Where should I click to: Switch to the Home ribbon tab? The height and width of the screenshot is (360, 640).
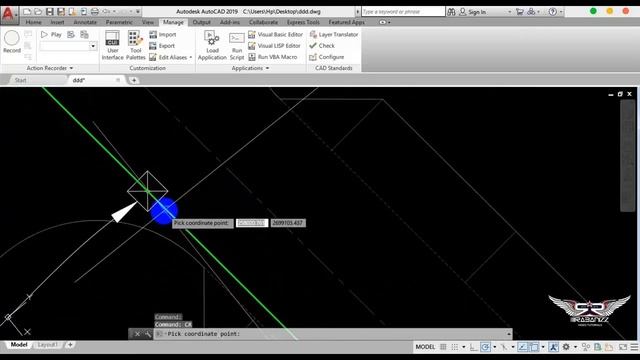pos(33,22)
